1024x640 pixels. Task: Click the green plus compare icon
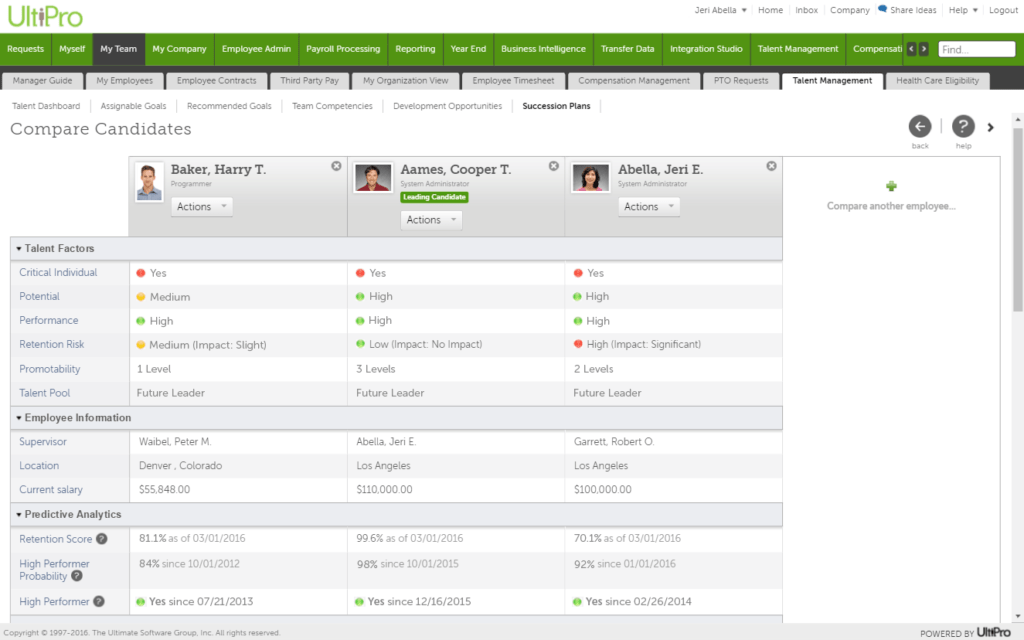click(891, 186)
